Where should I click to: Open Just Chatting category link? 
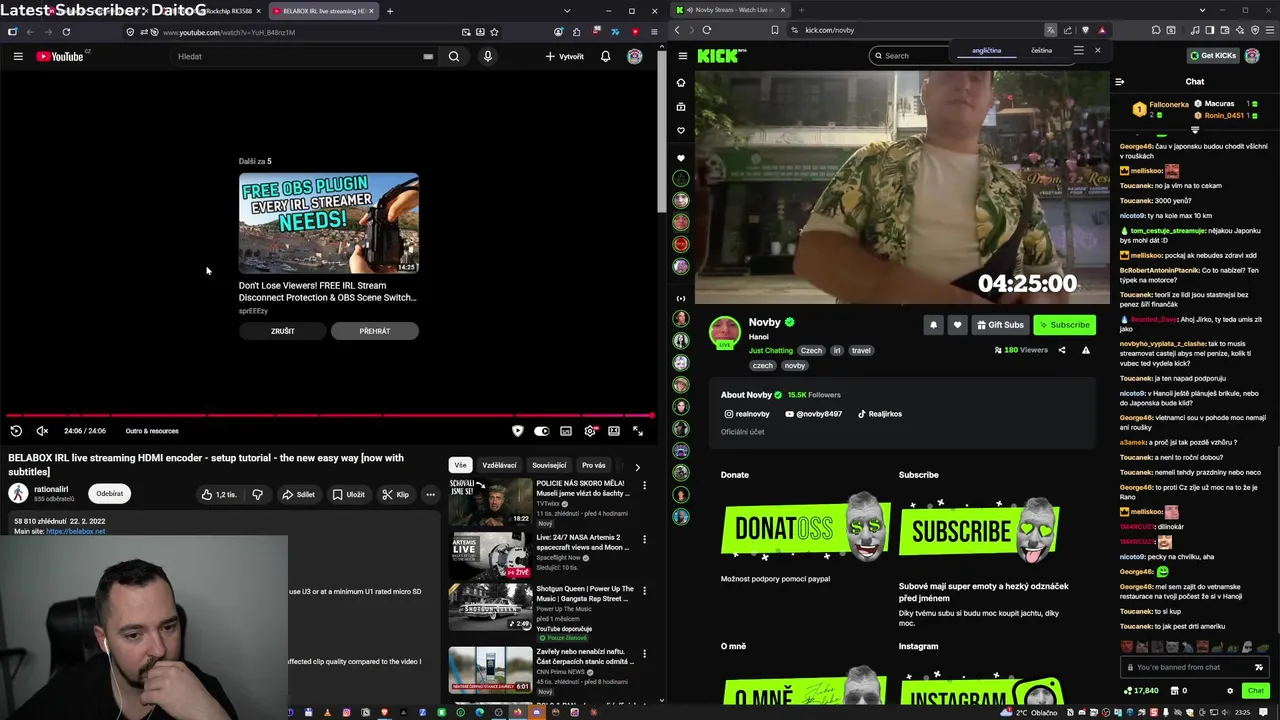[771, 351]
